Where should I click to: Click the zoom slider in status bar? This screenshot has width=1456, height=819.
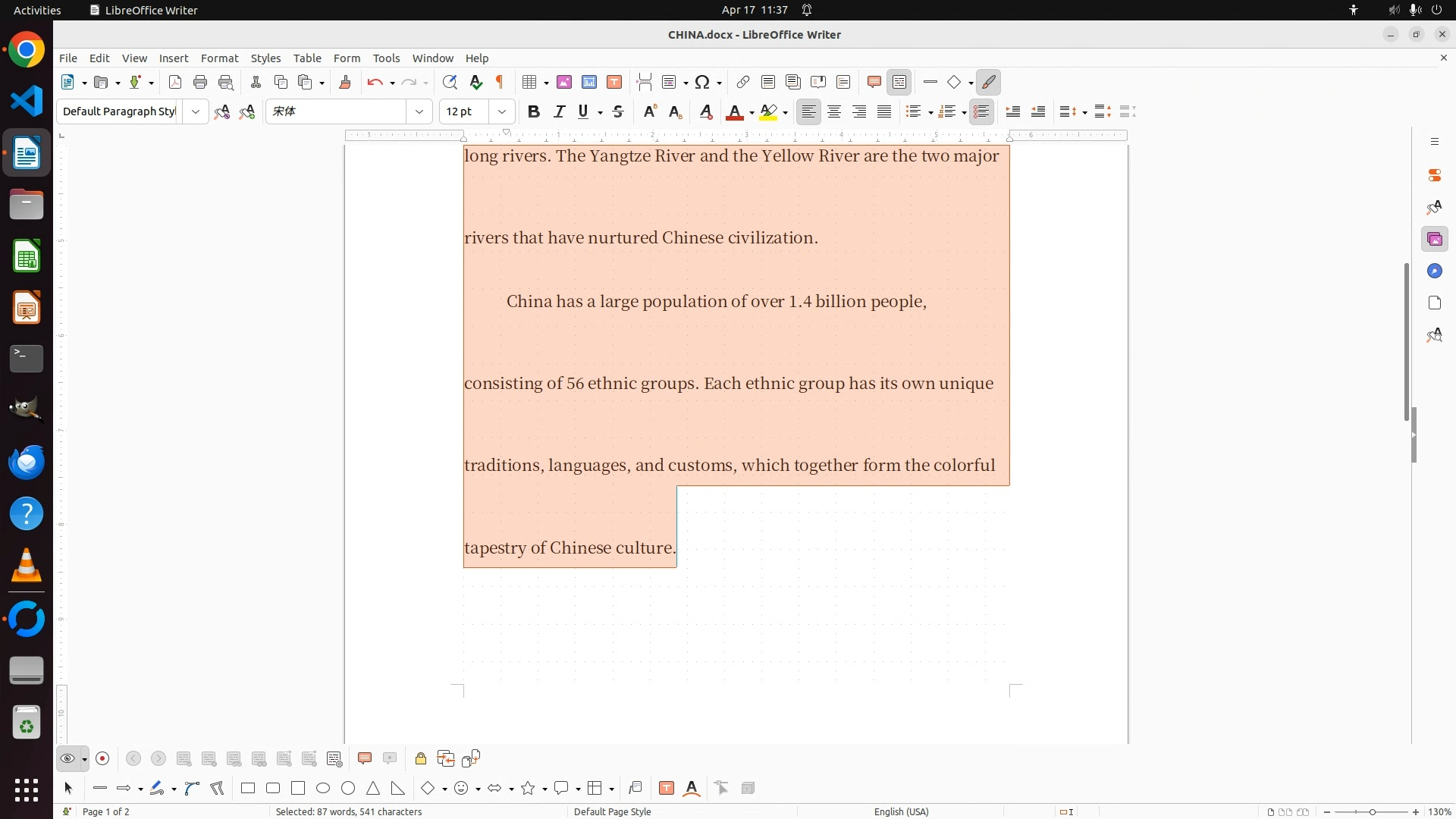[1371, 811]
